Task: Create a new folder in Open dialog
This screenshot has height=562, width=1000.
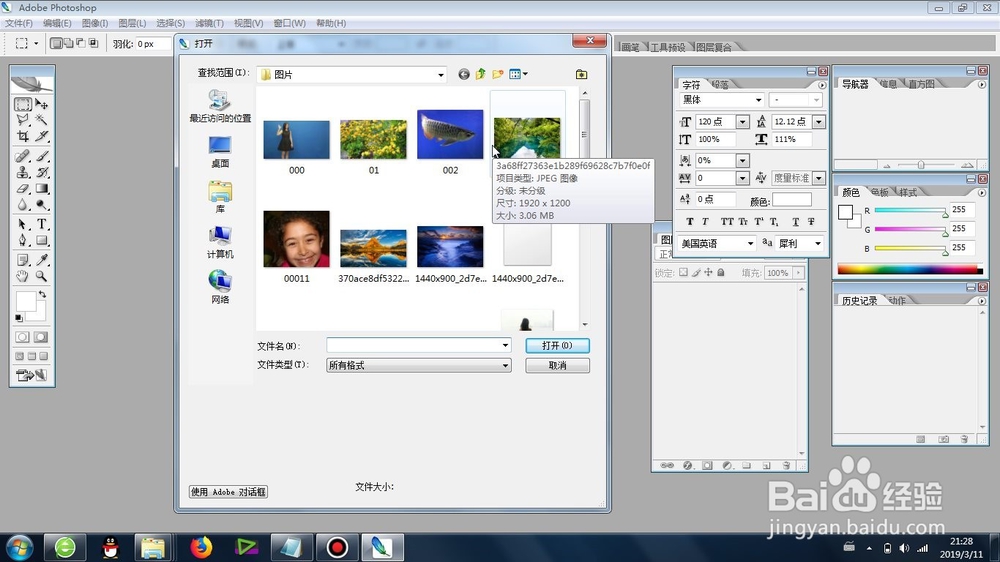Action: pos(497,74)
